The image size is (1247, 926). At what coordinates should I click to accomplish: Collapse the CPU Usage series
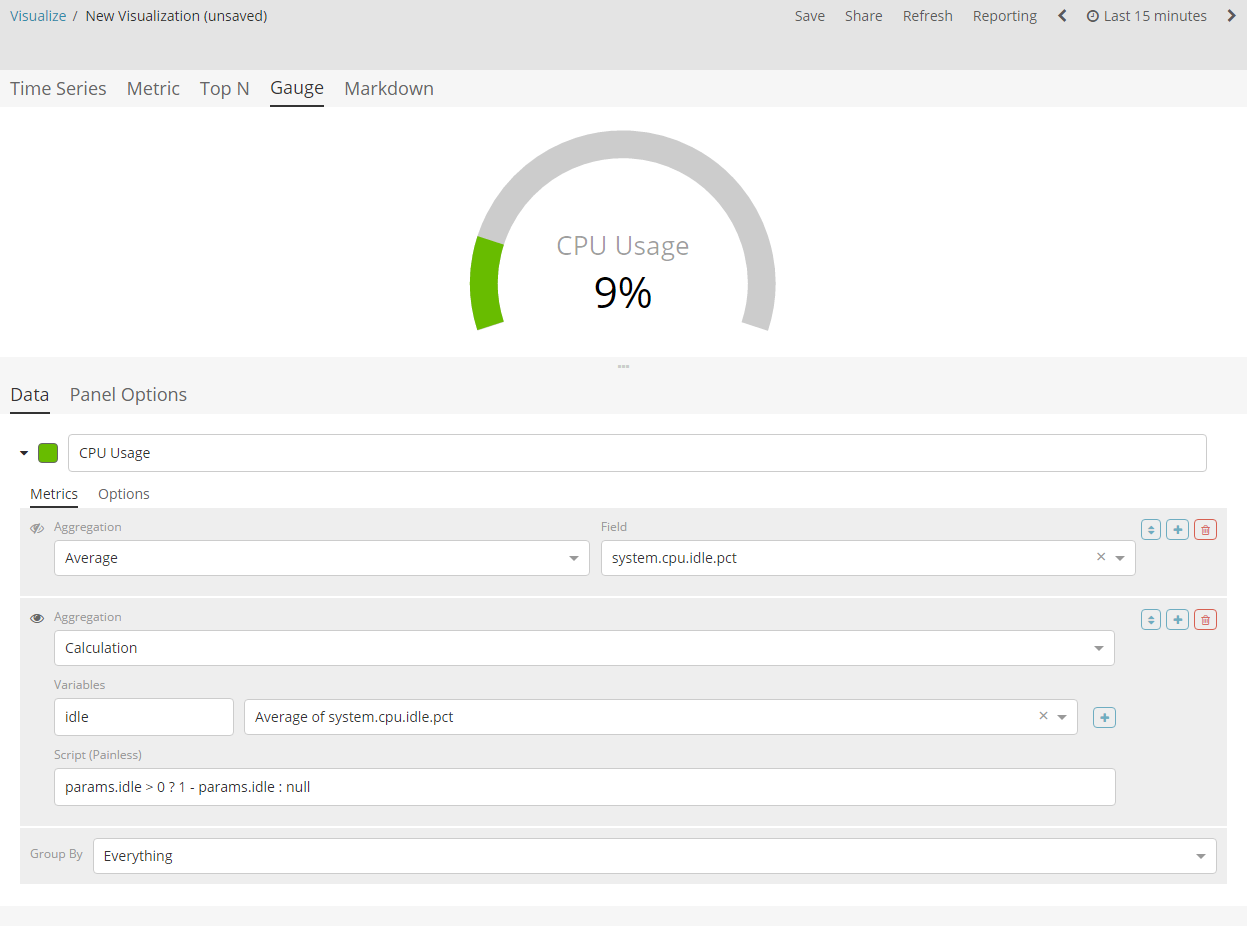click(x=24, y=453)
